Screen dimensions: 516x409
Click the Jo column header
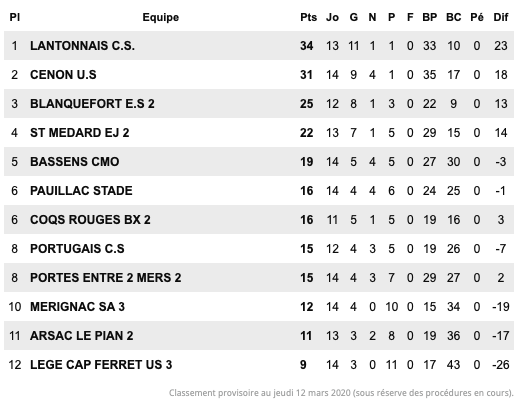[x=332, y=17]
